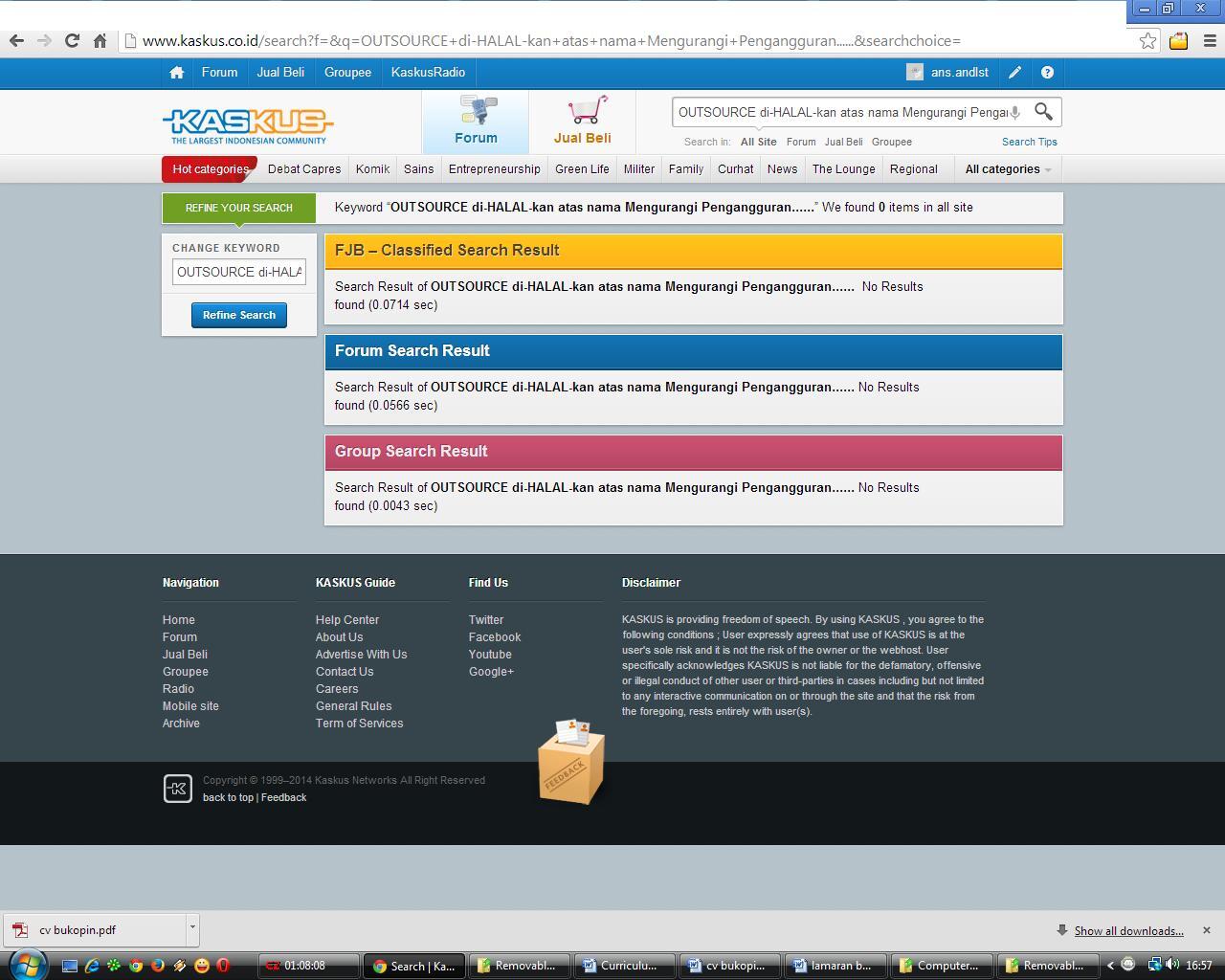Bookmark this page with the star icon

pyautogui.click(x=1147, y=40)
